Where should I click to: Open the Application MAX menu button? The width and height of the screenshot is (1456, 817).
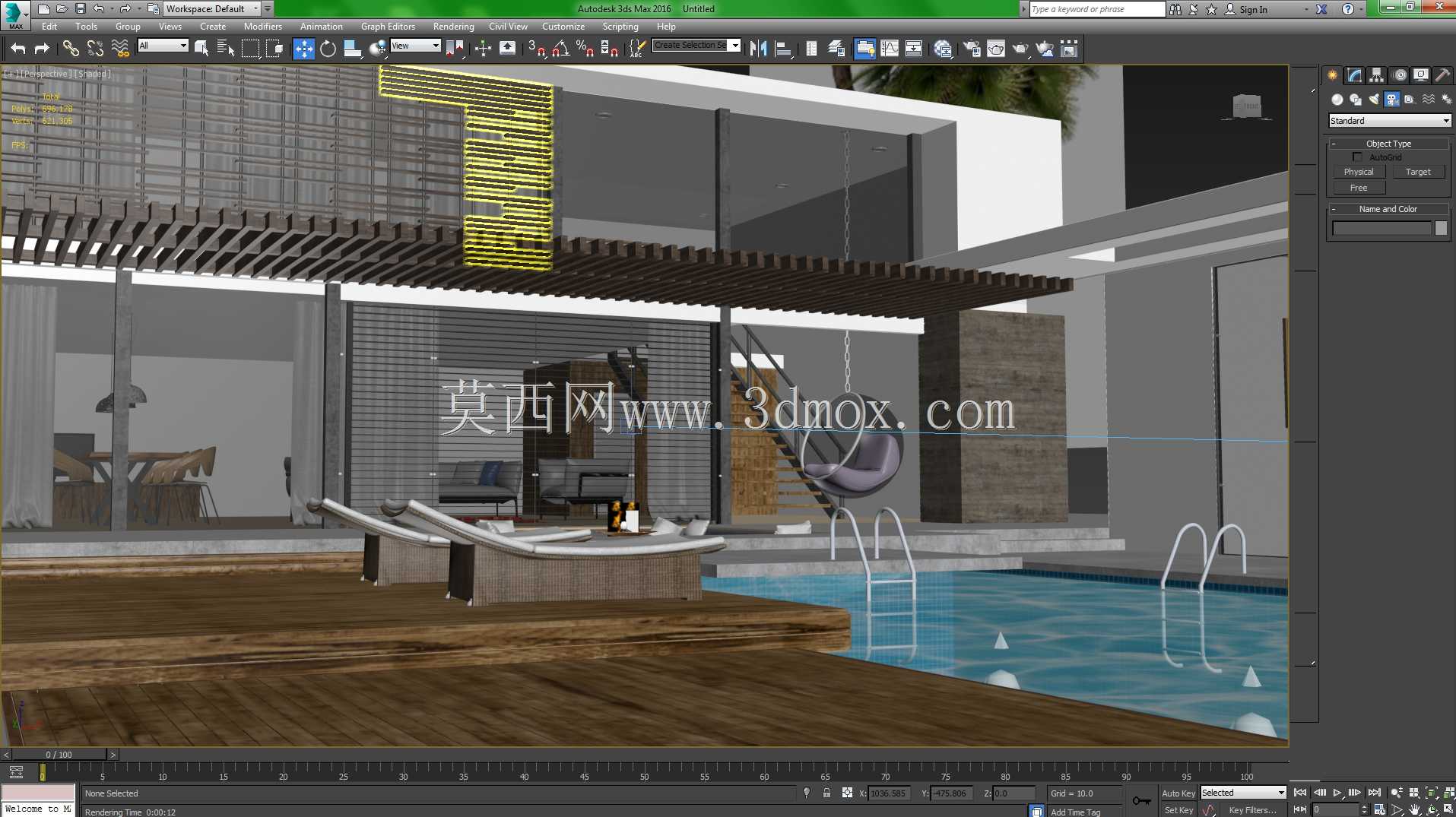pyautogui.click(x=15, y=15)
